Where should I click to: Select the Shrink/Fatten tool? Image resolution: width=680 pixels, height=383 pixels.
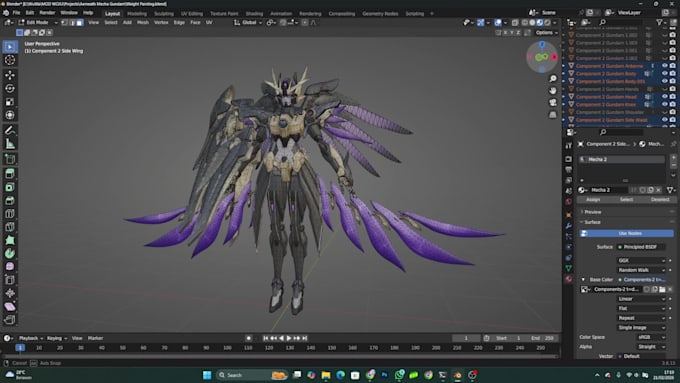(x=10, y=293)
